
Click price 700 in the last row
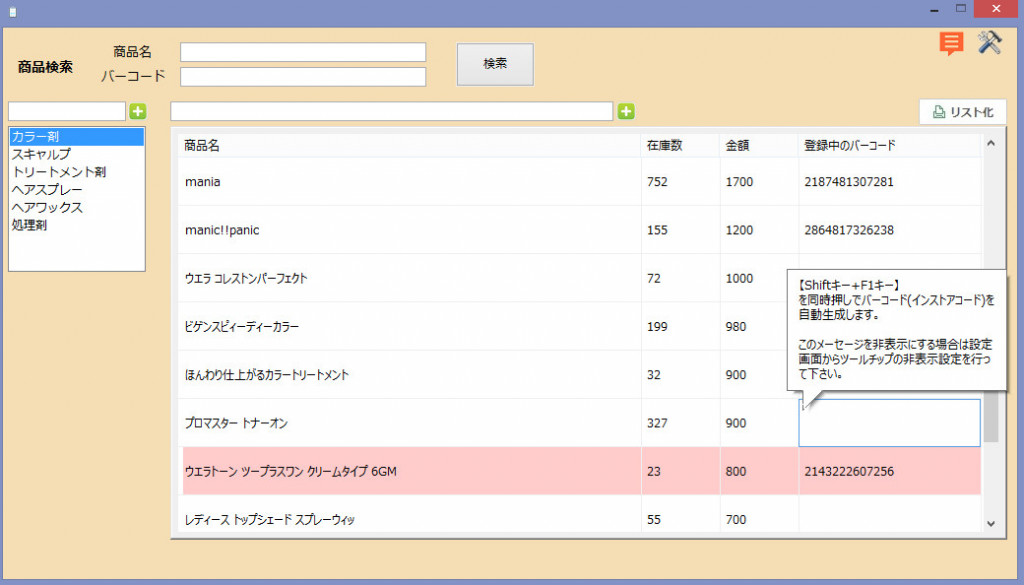735,520
